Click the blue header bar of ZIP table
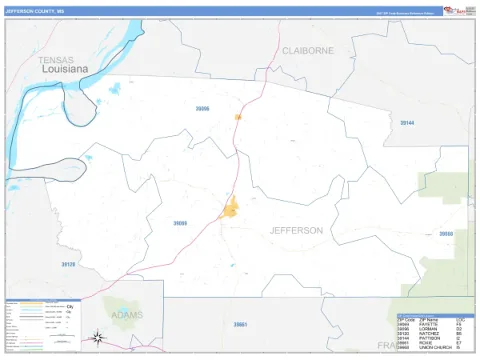480x360 pixels. pyautogui.click(x=435, y=316)
